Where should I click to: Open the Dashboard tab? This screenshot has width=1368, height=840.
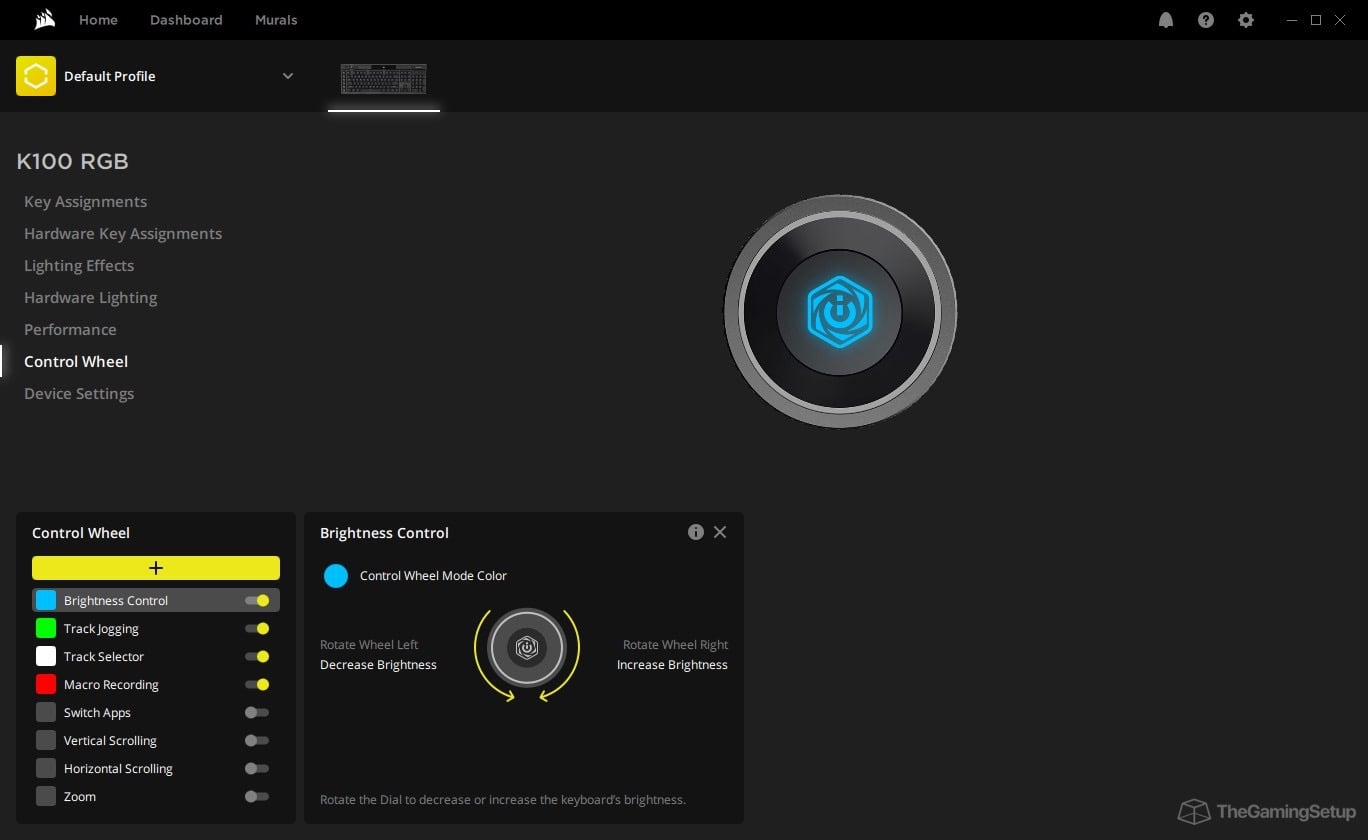pos(186,20)
